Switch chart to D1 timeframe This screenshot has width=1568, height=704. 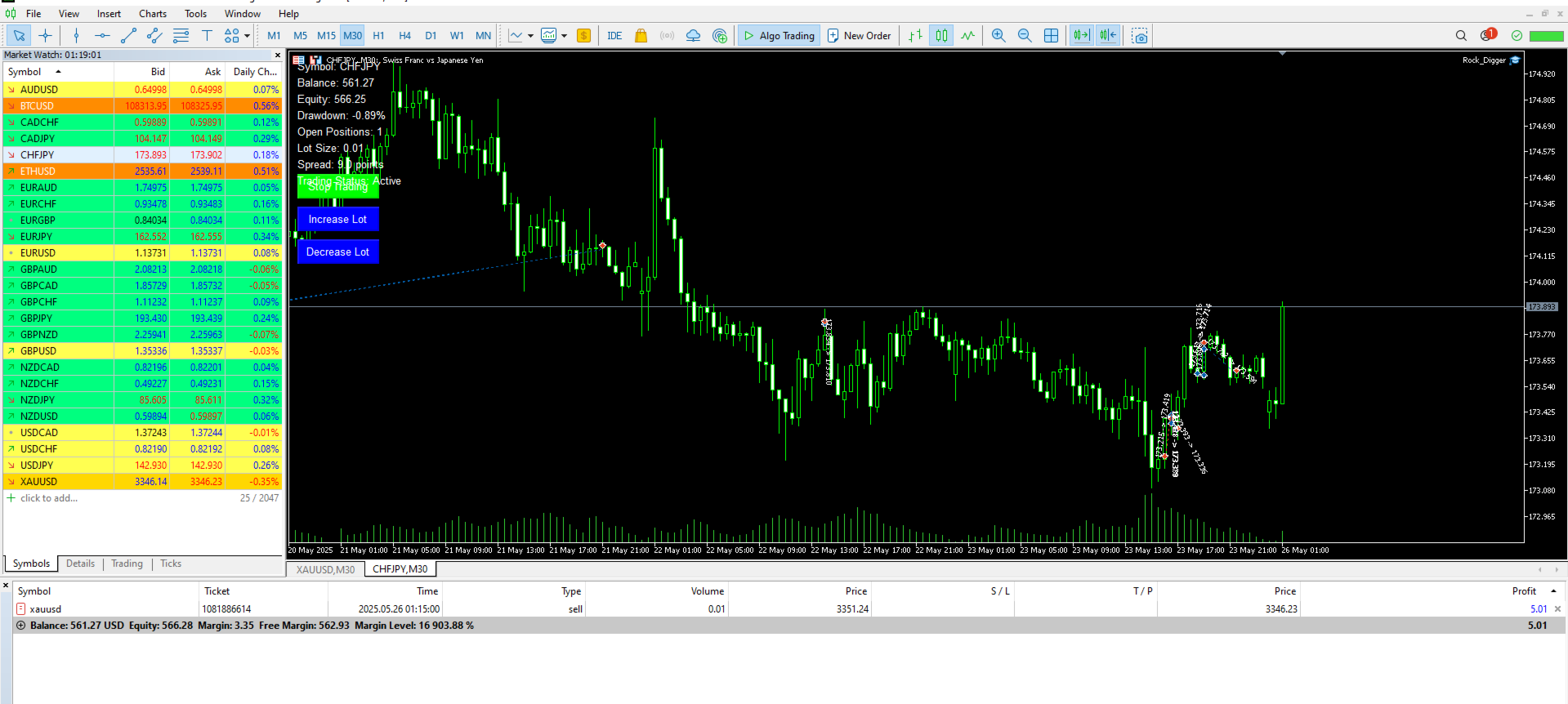pos(431,35)
